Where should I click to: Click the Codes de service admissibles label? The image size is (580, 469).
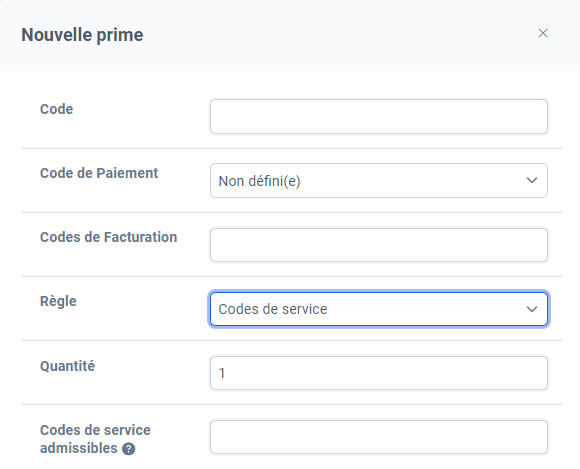point(95,439)
